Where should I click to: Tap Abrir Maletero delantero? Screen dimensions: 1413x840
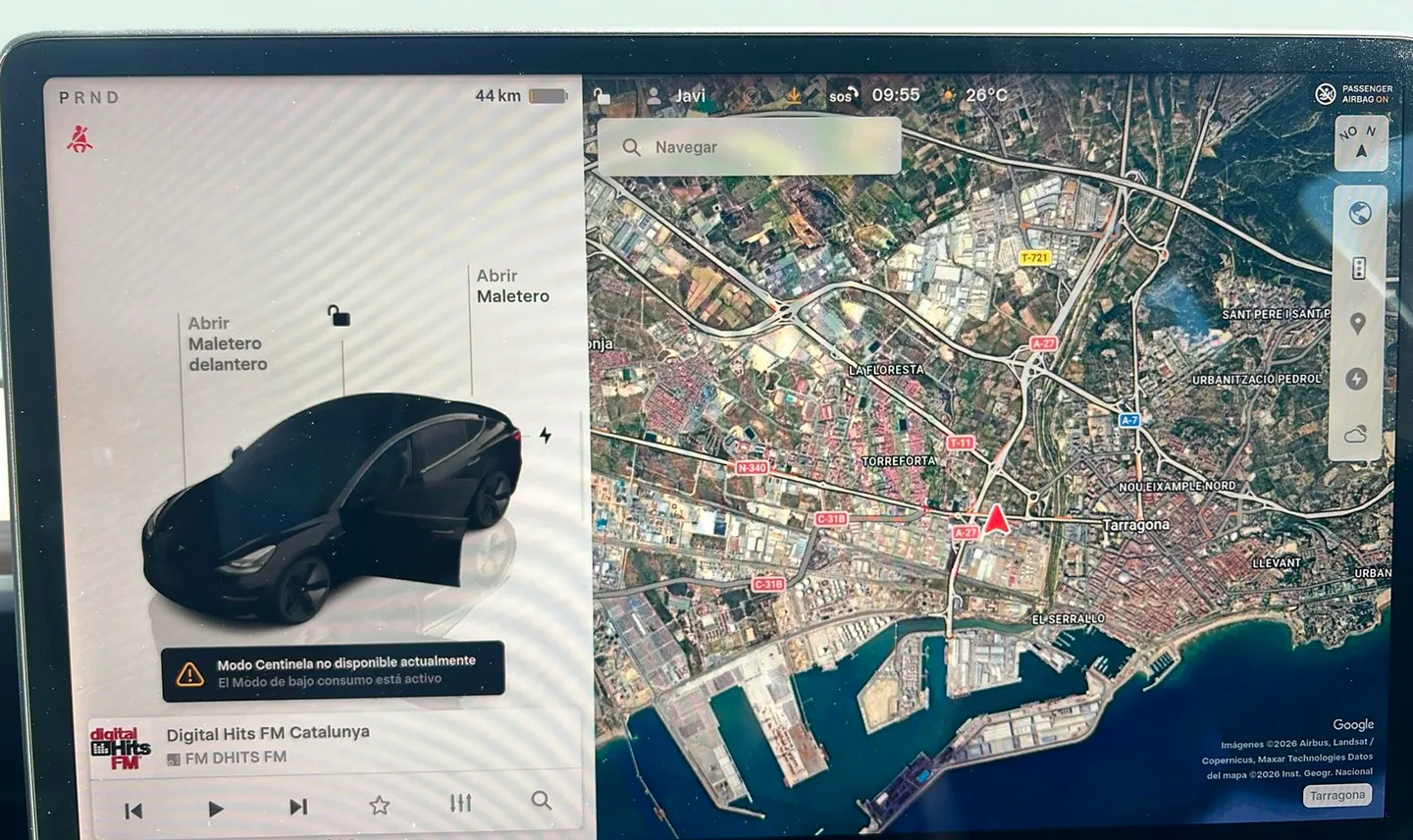[228, 343]
